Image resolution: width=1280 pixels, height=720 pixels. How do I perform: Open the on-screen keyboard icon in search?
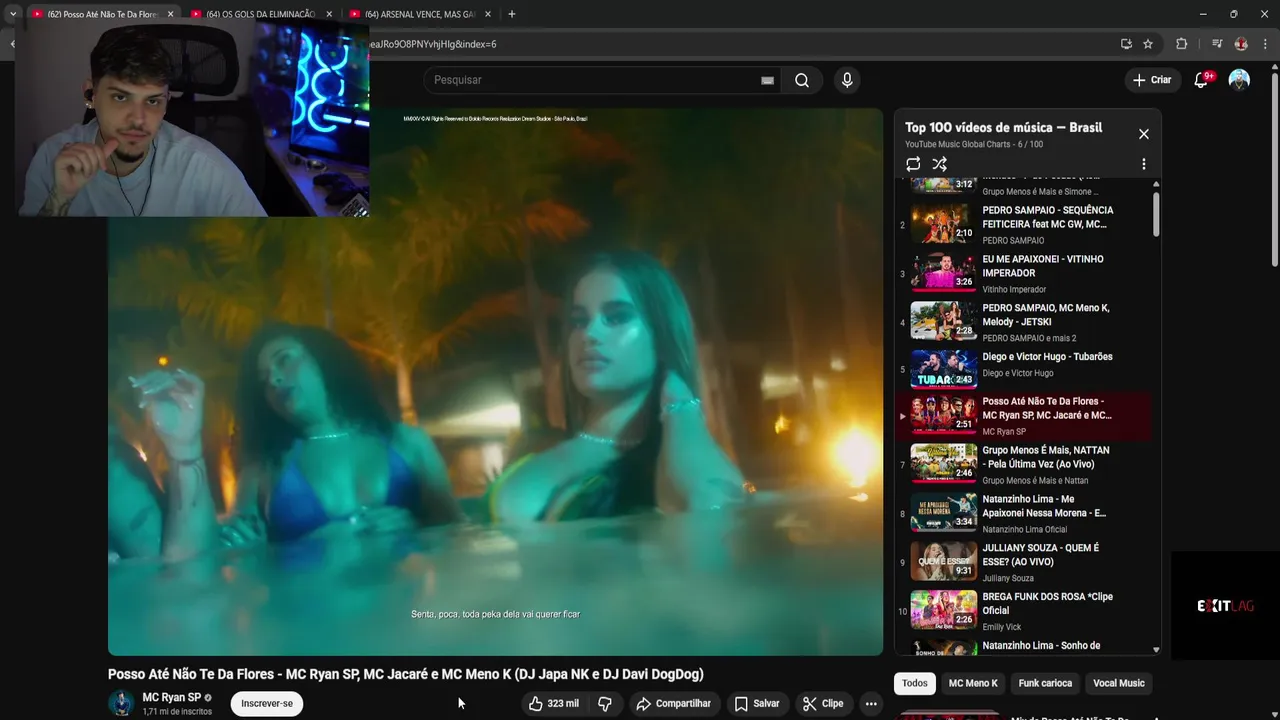coord(767,81)
